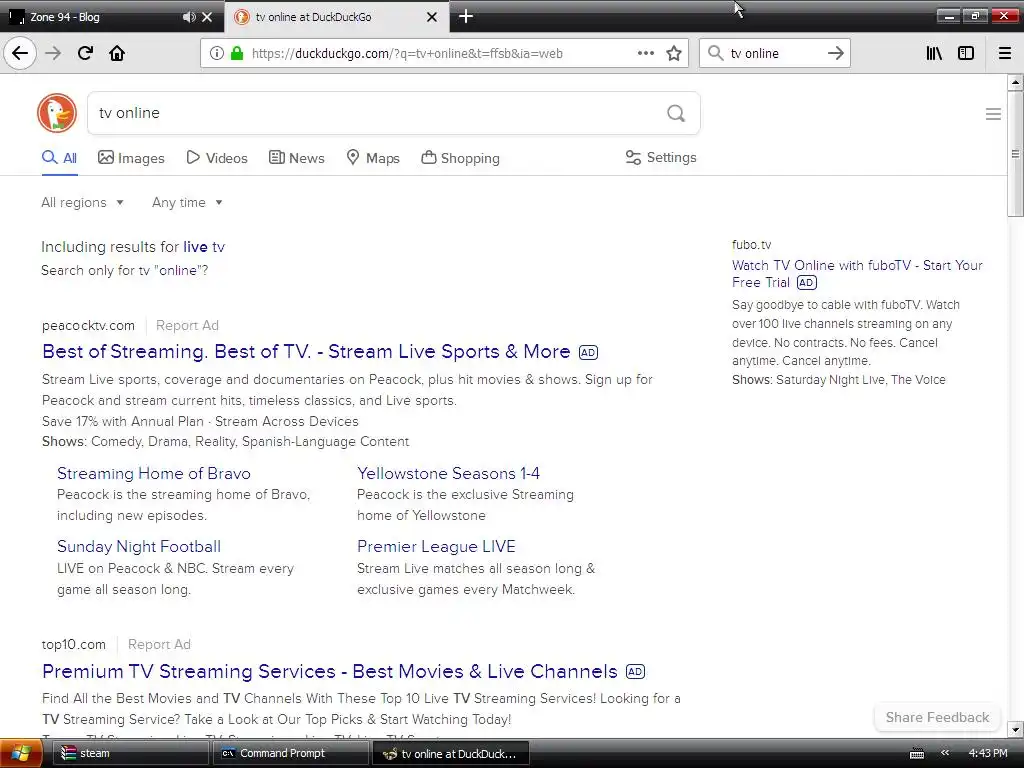This screenshot has height=768, width=1024.
Task: Select the All results tab
Action: click(x=59, y=158)
